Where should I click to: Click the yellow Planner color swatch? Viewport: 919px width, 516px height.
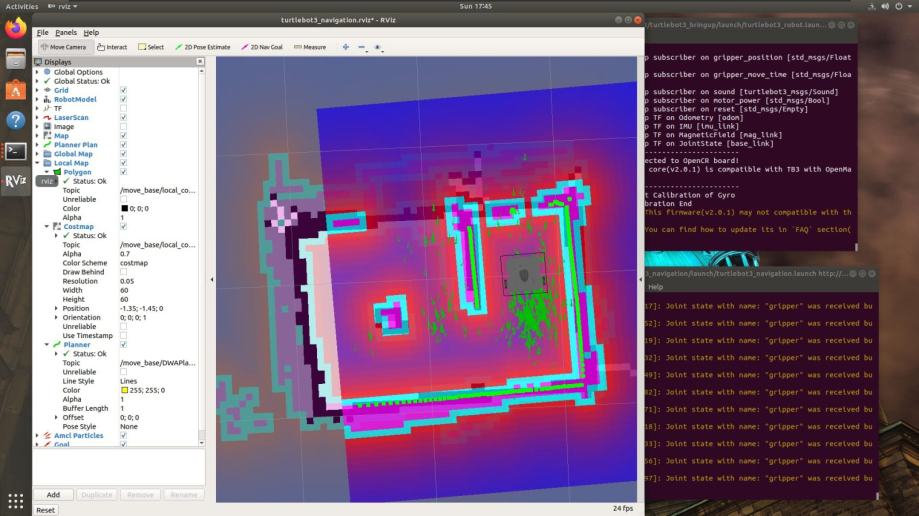[124, 390]
